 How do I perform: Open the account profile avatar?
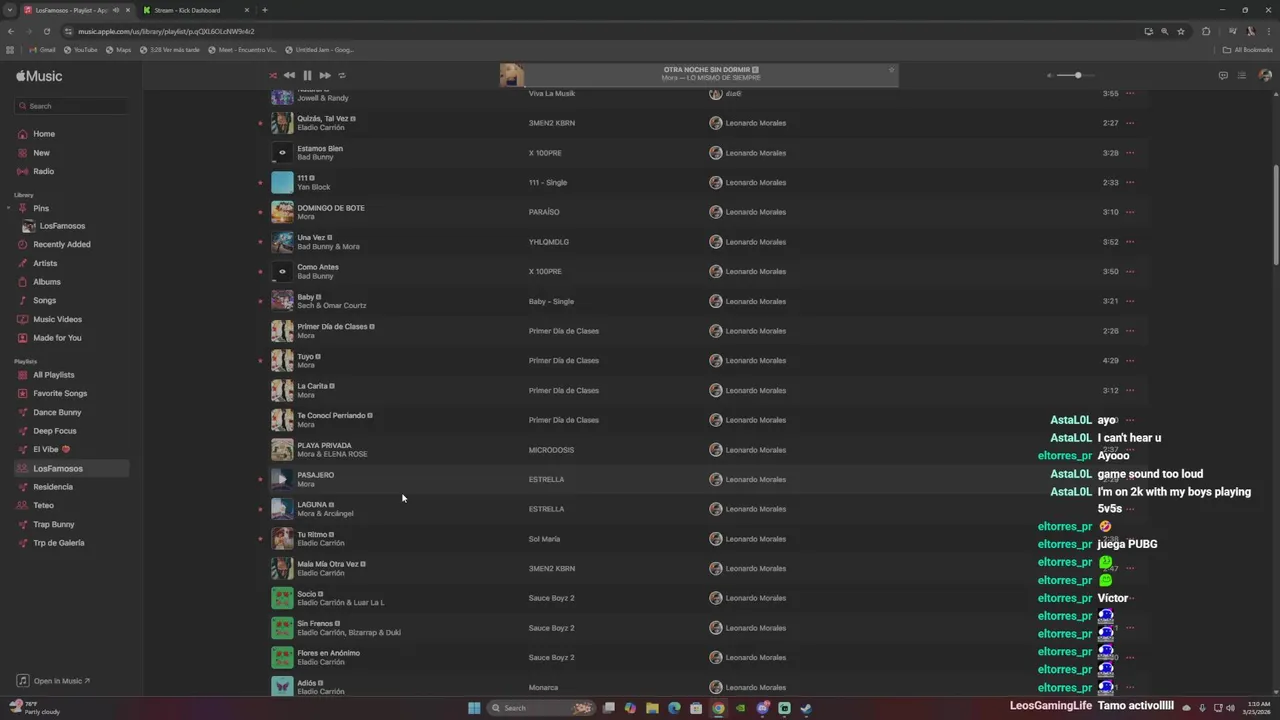pyautogui.click(x=1265, y=75)
